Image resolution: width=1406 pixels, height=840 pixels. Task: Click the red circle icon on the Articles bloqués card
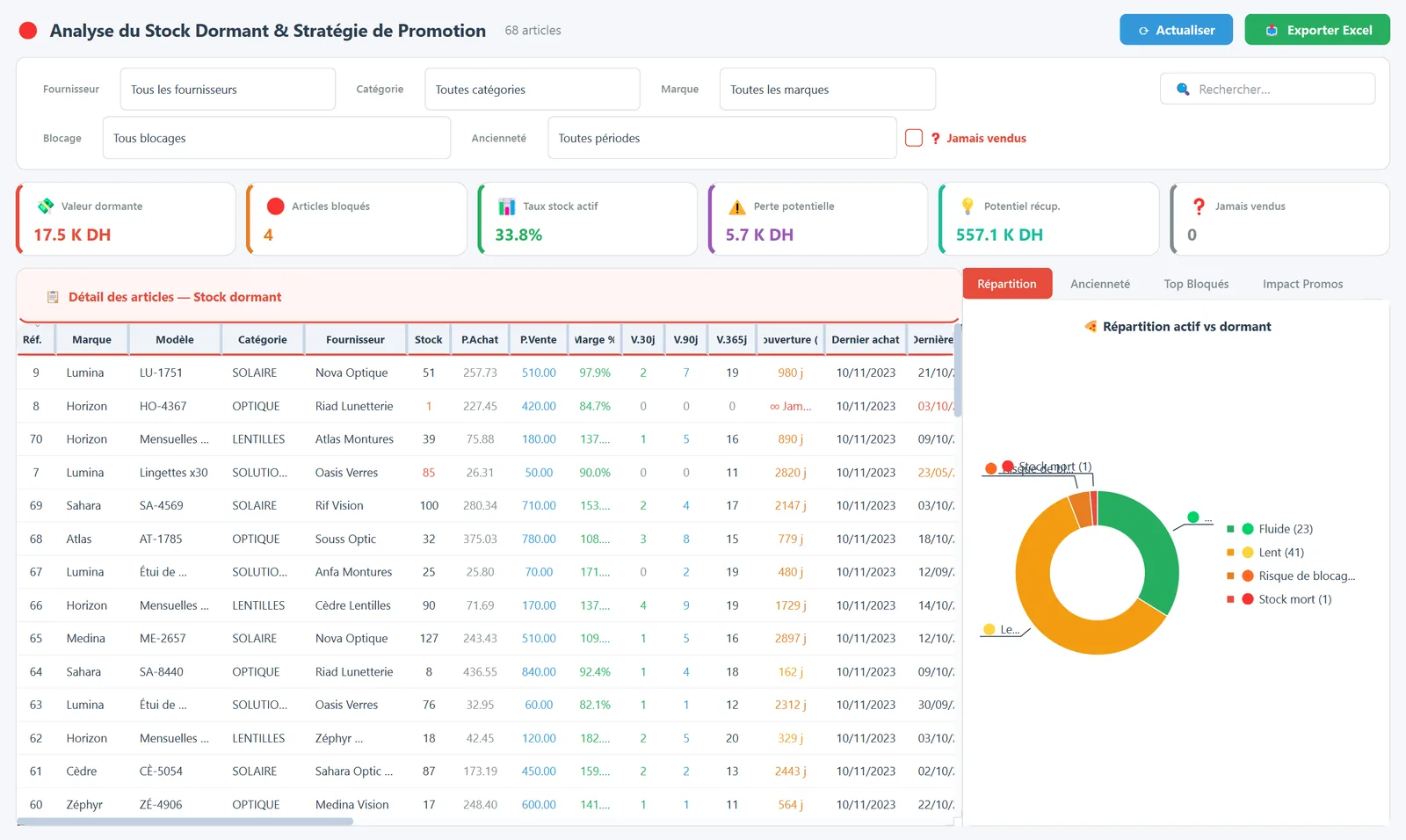[276, 206]
